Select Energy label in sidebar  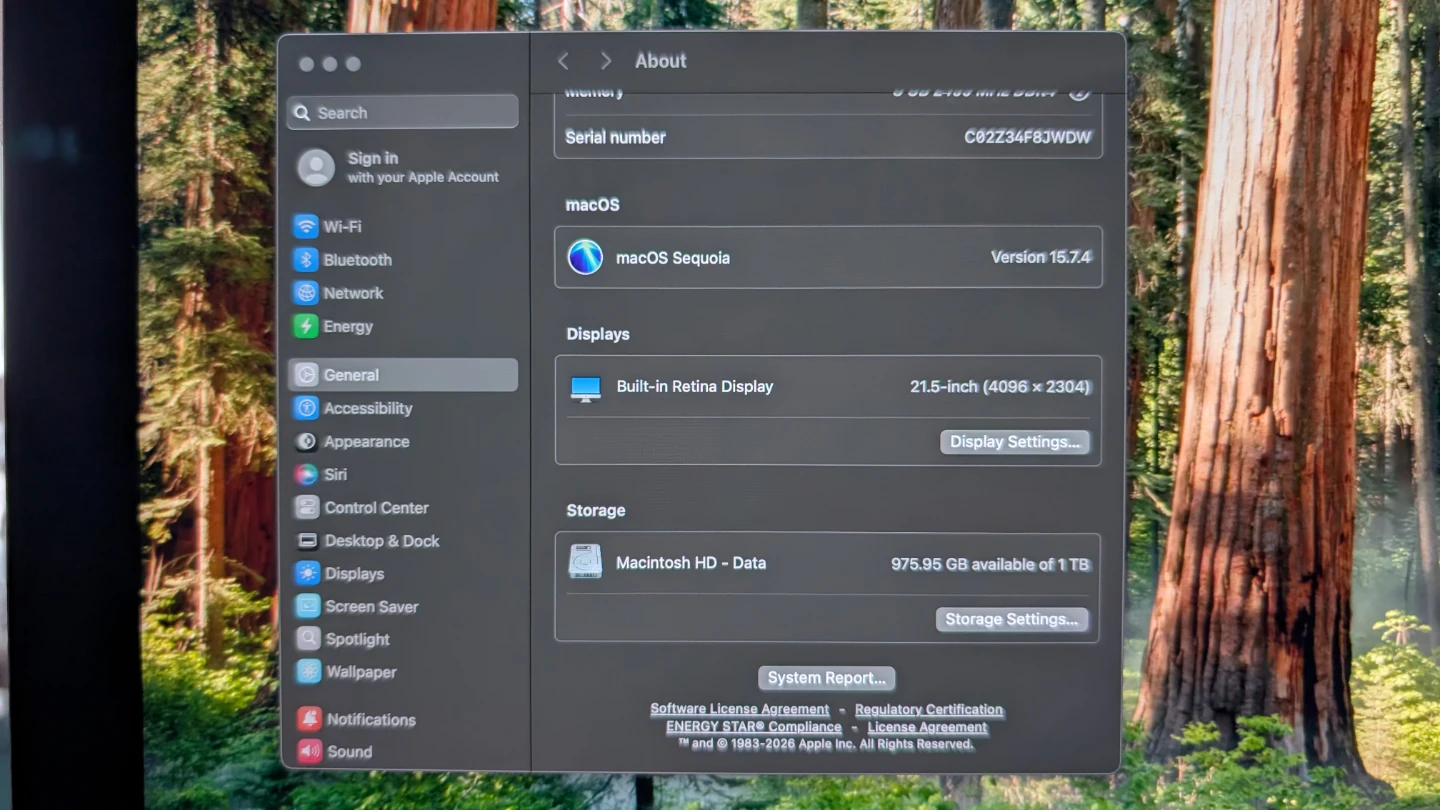[x=348, y=326]
